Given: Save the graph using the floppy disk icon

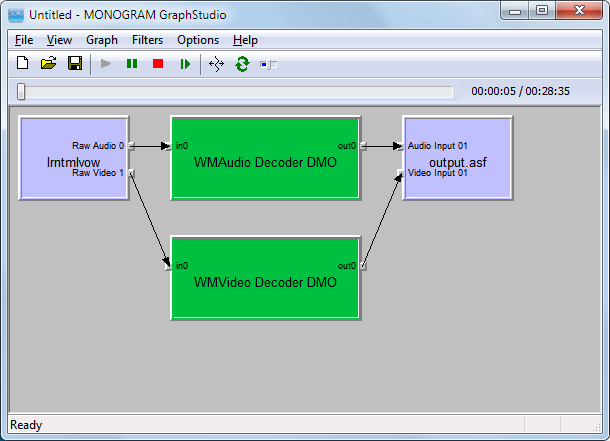Looking at the screenshot, I should click(75, 63).
